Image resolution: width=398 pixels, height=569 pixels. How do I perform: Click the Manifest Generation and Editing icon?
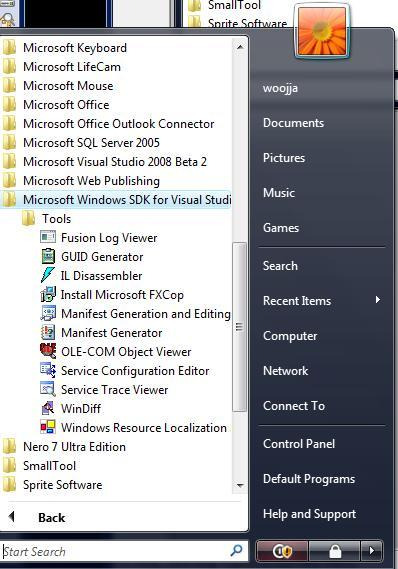coord(48,313)
